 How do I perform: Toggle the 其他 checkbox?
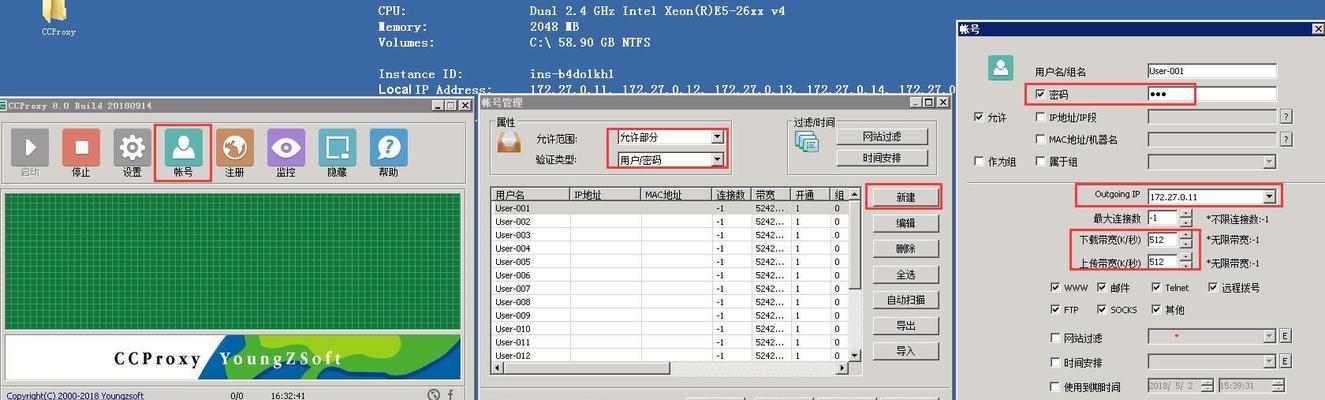click(1156, 309)
